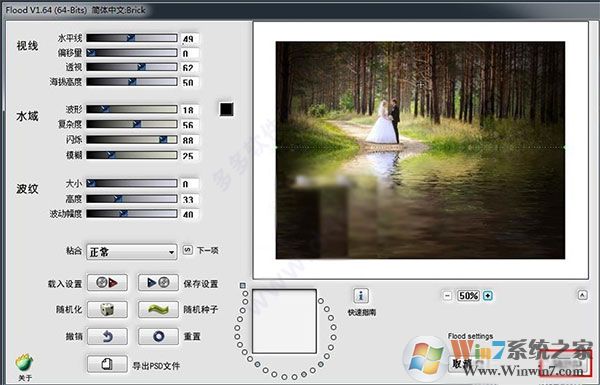Click the random seed wave icon
The width and height of the screenshot is (600, 385).
pos(158,309)
